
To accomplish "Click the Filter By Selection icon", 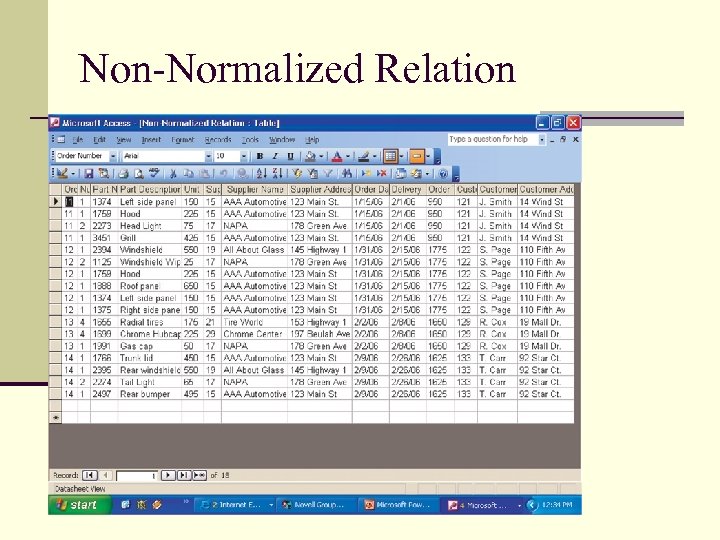I will tap(297, 174).
